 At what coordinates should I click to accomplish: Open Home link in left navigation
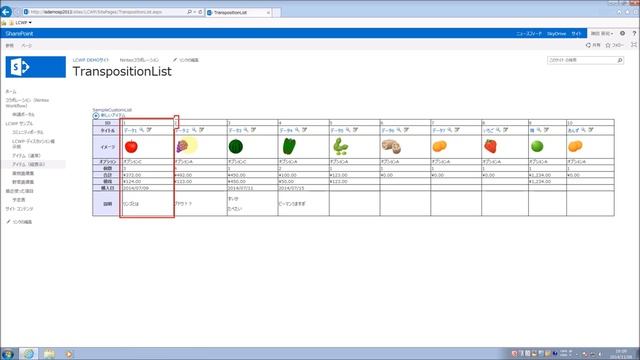11,91
